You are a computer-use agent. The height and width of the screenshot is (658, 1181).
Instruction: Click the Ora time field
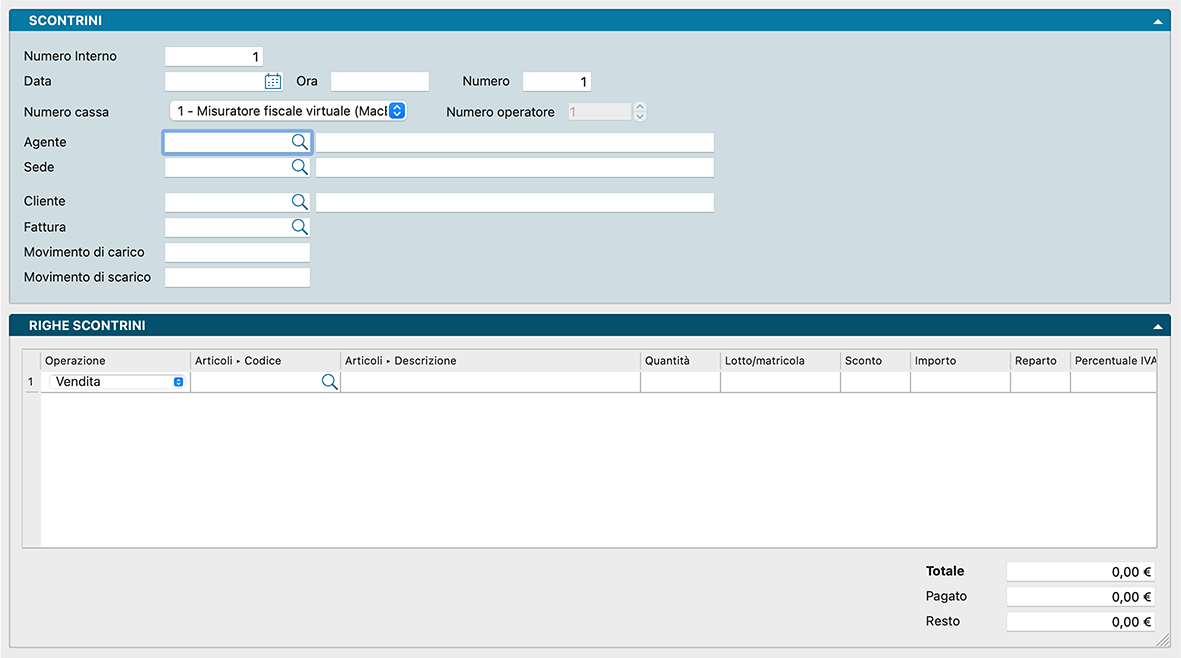[x=379, y=82]
